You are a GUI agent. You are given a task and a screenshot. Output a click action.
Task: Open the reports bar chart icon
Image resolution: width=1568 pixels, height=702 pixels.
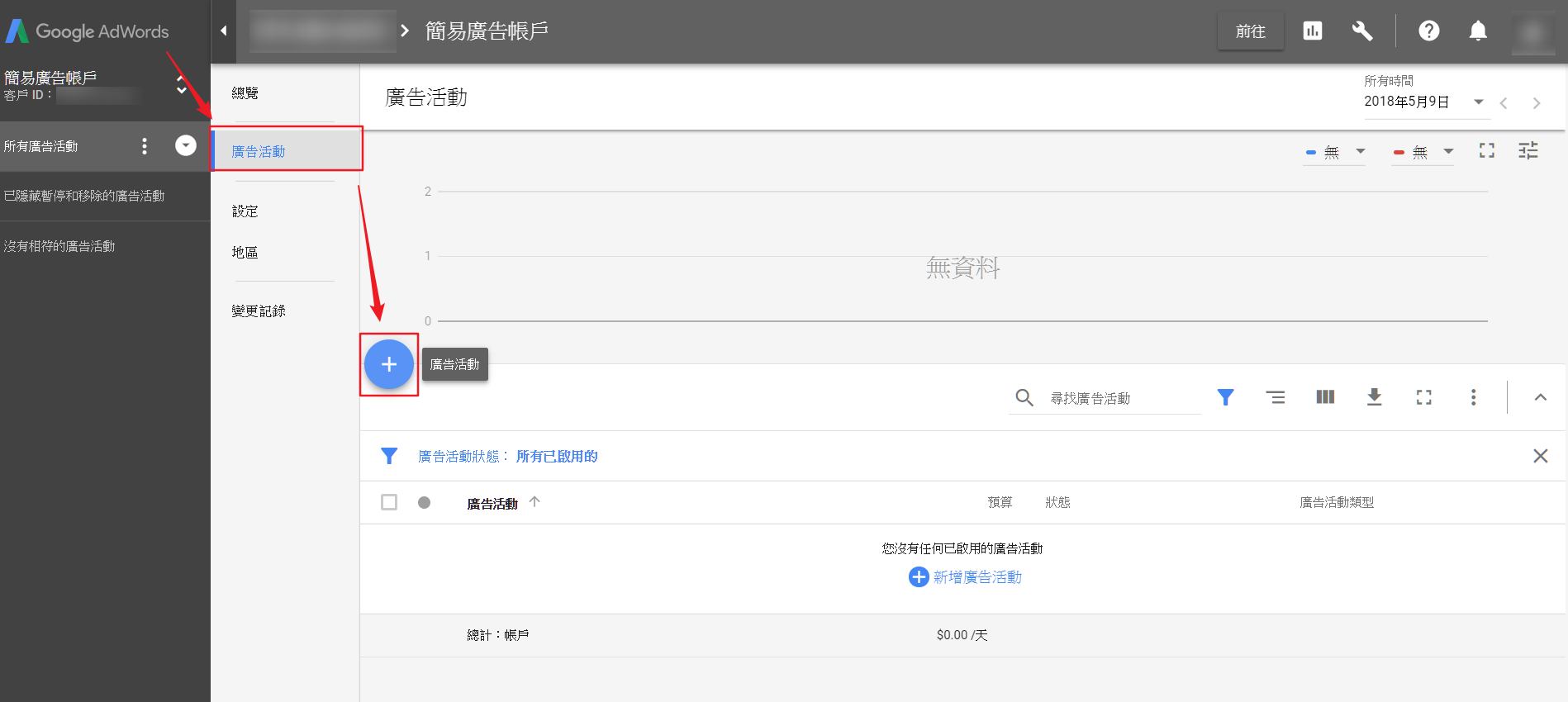click(x=1312, y=31)
